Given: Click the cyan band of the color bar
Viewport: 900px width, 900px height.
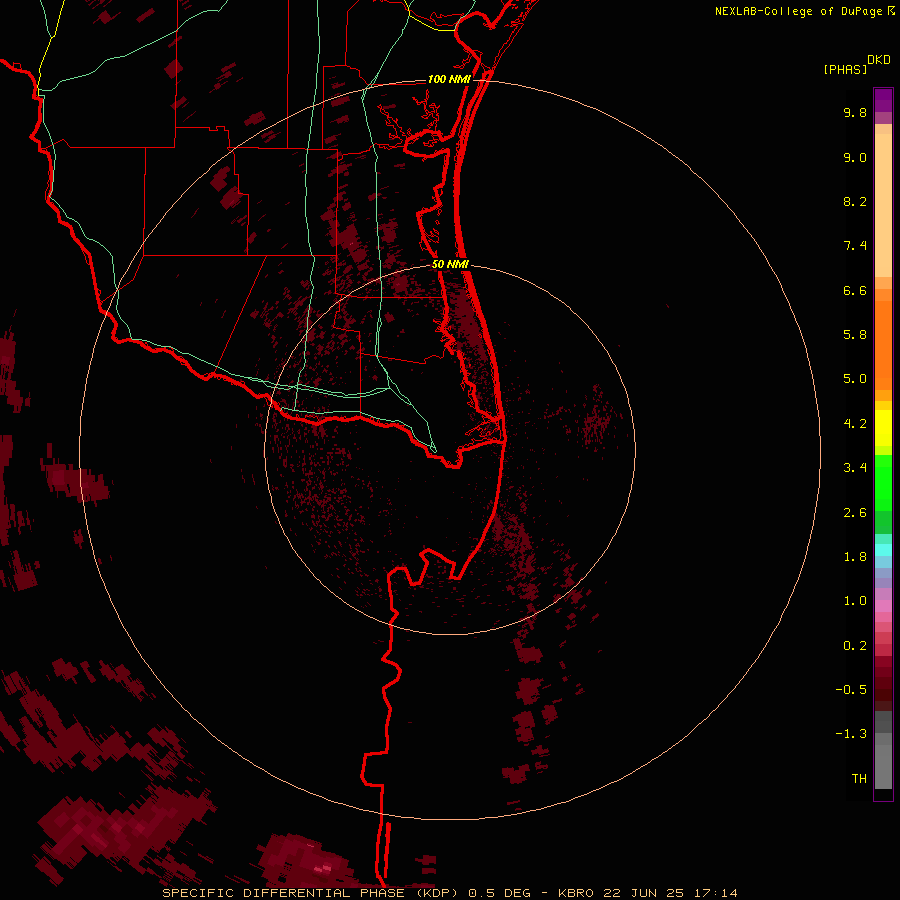Looking at the screenshot, I should tap(883, 550).
